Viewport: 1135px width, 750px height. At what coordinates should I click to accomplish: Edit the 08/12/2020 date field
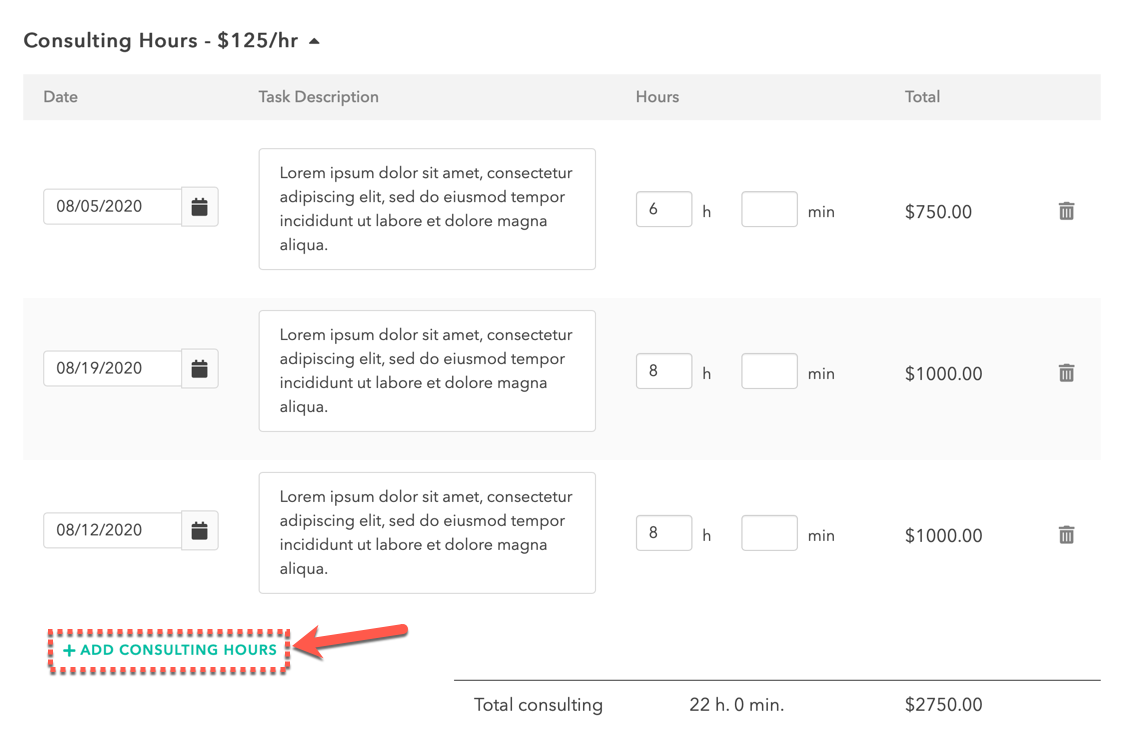coord(112,531)
